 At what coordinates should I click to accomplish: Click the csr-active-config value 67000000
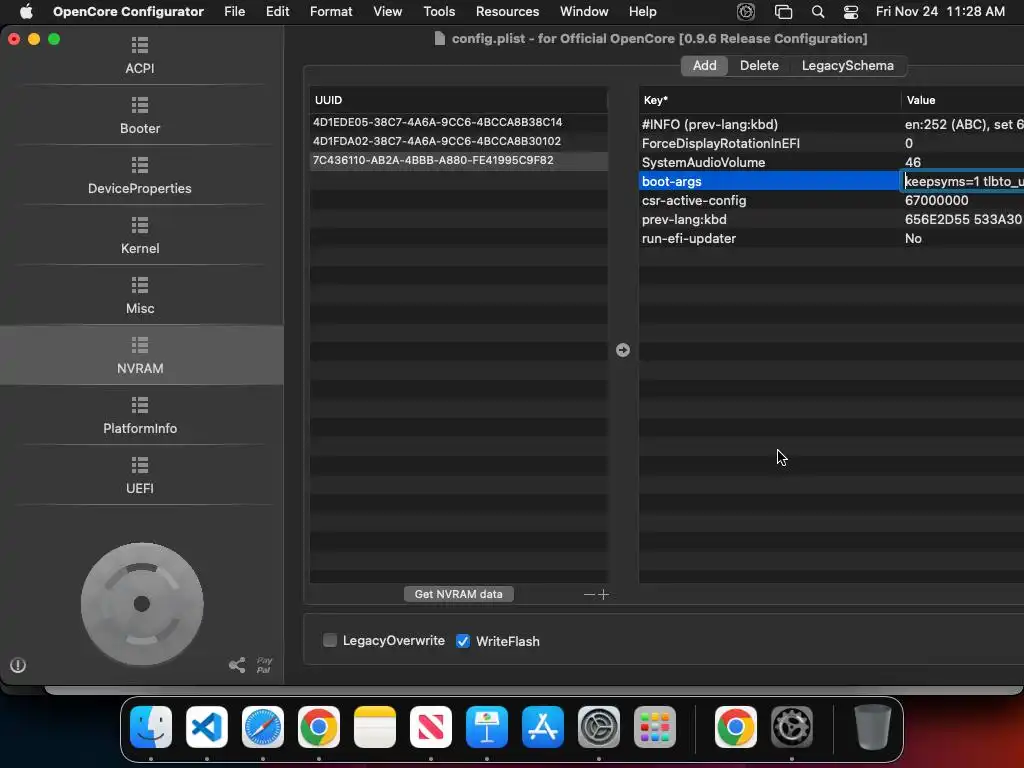[936, 200]
